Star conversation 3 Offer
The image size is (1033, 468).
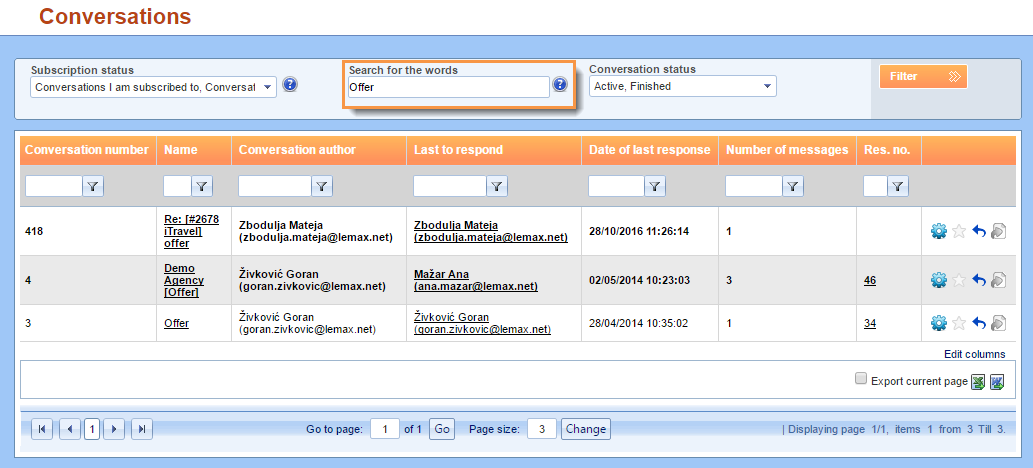click(959, 323)
